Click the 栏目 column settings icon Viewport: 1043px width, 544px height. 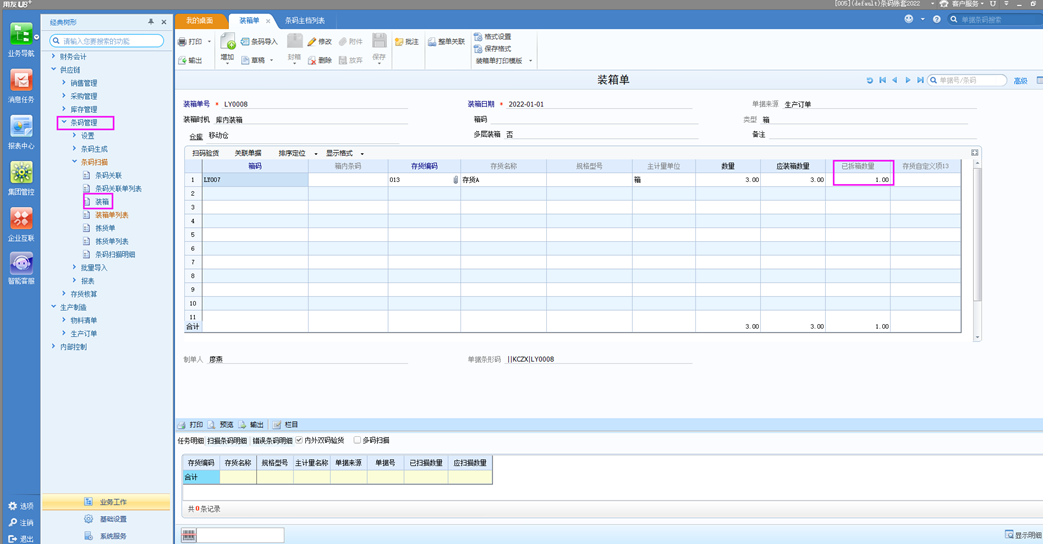click(277, 424)
